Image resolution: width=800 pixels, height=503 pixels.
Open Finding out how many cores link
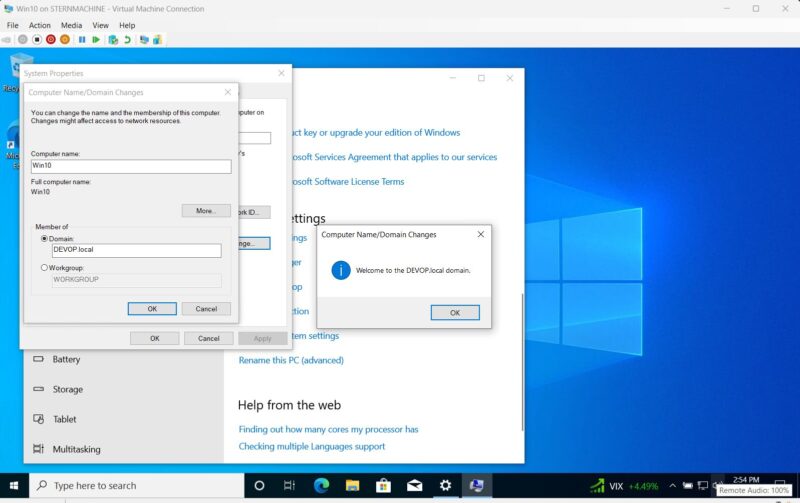click(x=329, y=430)
